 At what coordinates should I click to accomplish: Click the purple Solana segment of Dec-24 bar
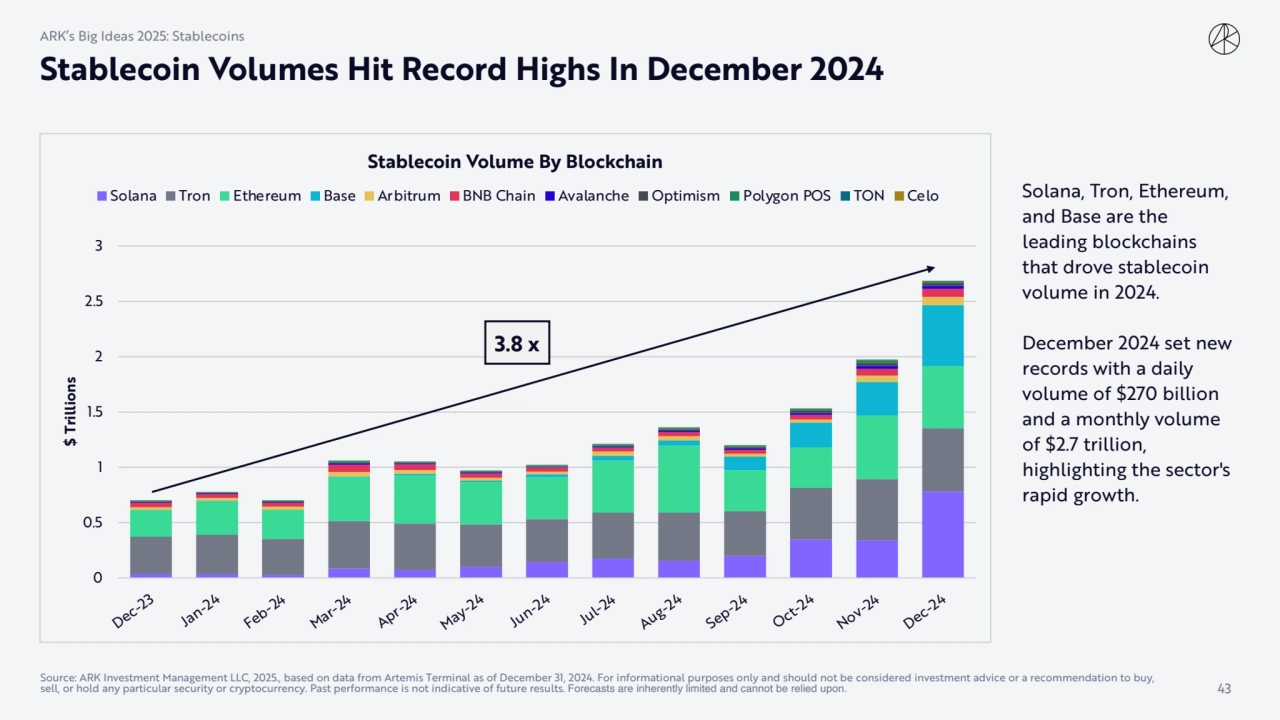(x=943, y=534)
